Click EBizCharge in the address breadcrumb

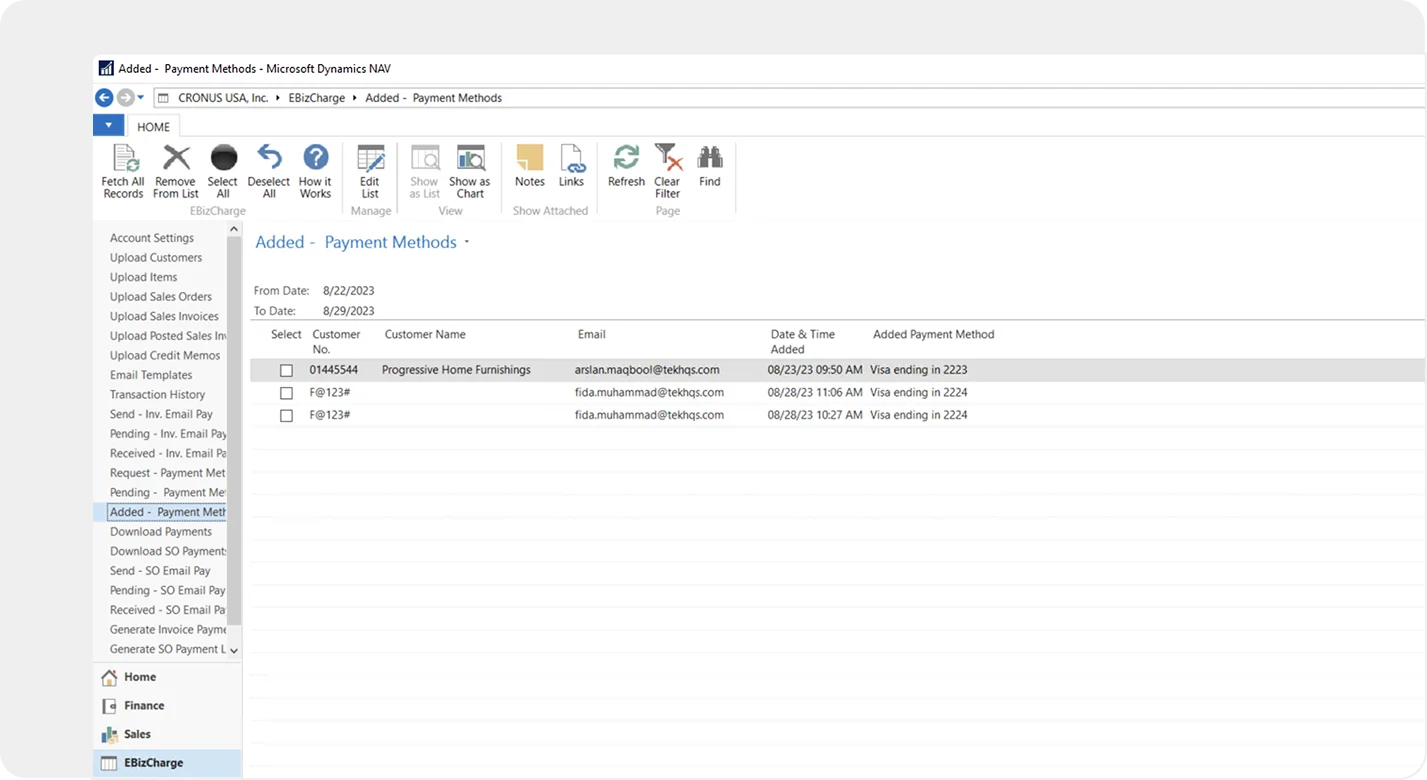317,98
